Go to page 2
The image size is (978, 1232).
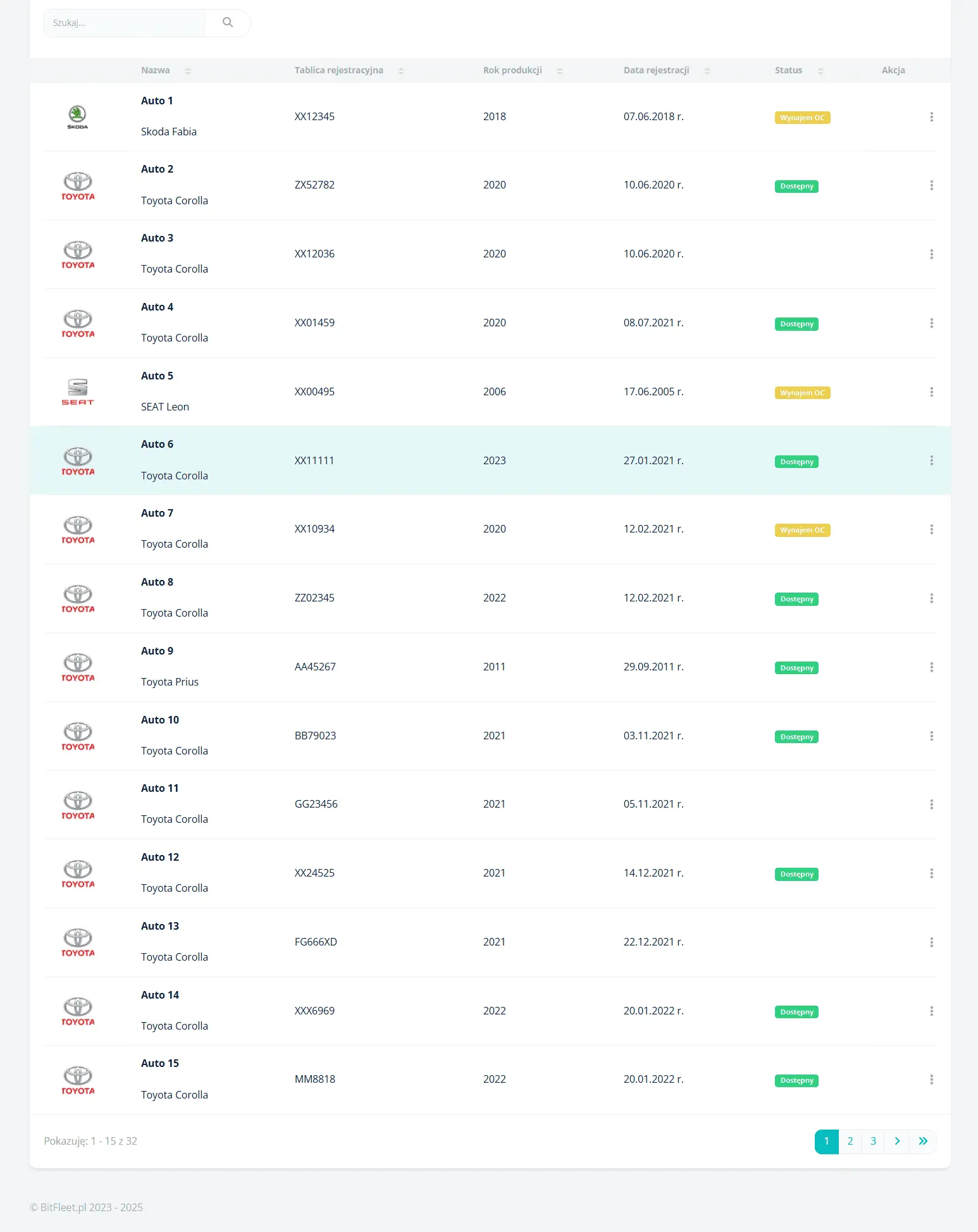pyautogui.click(x=850, y=1142)
